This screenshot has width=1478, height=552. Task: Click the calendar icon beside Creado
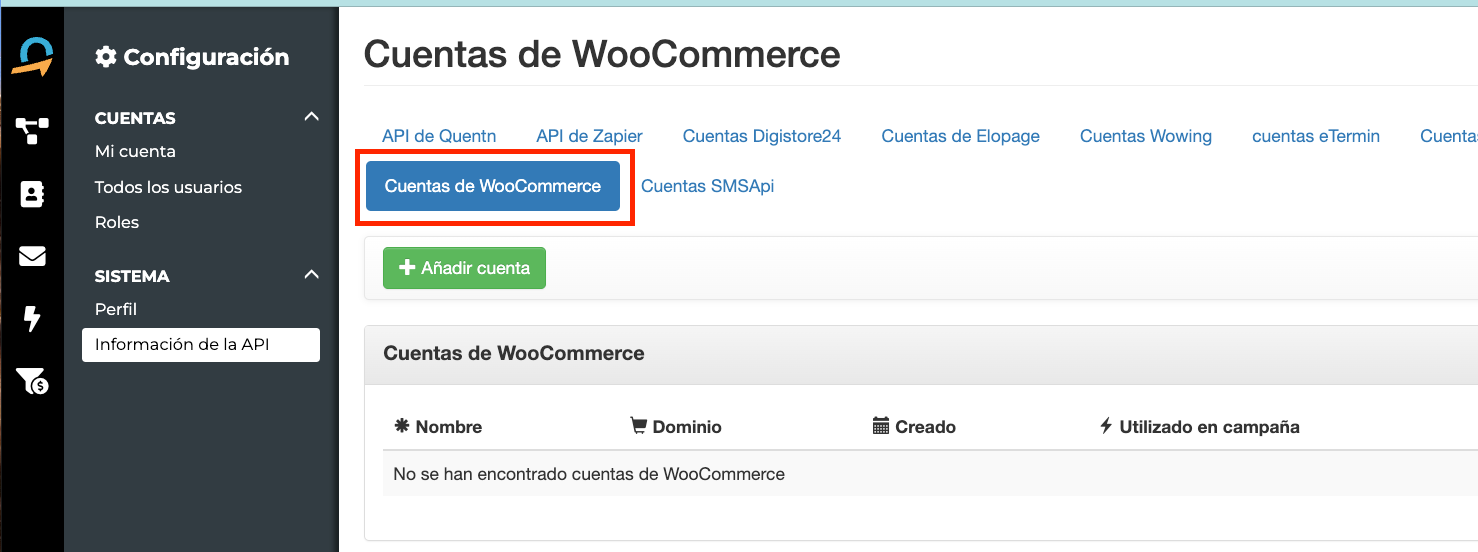tap(881, 426)
